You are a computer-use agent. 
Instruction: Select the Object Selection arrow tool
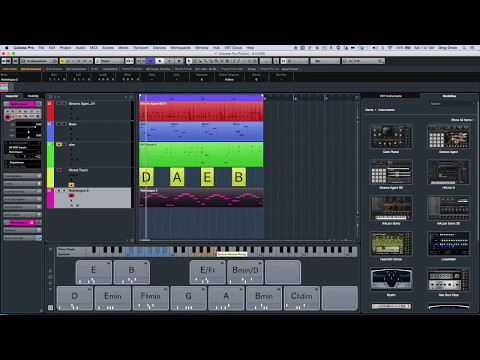click(189, 61)
